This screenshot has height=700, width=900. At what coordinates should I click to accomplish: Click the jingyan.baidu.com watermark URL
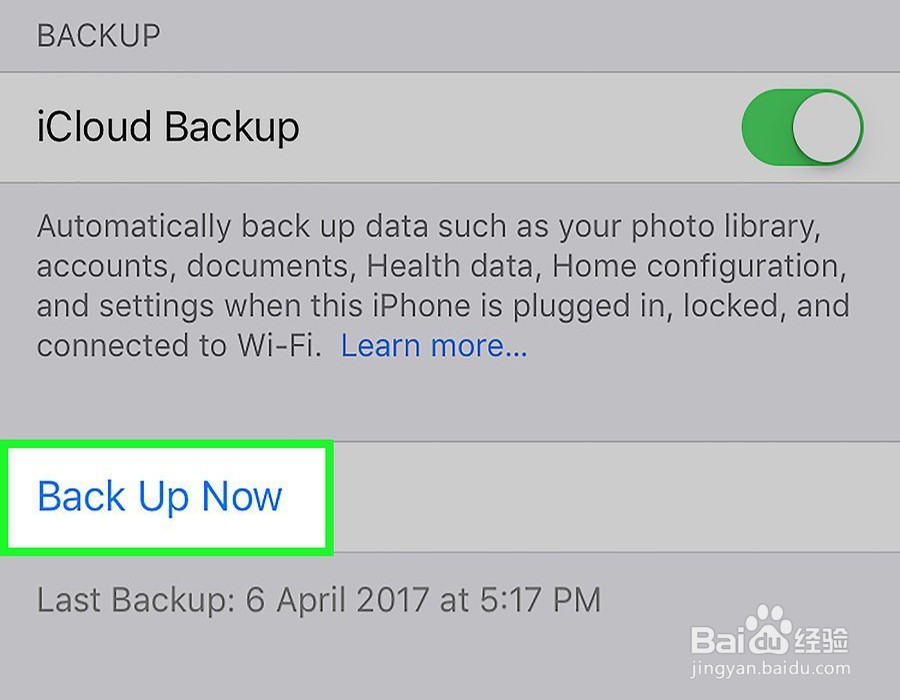click(x=769, y=667)
